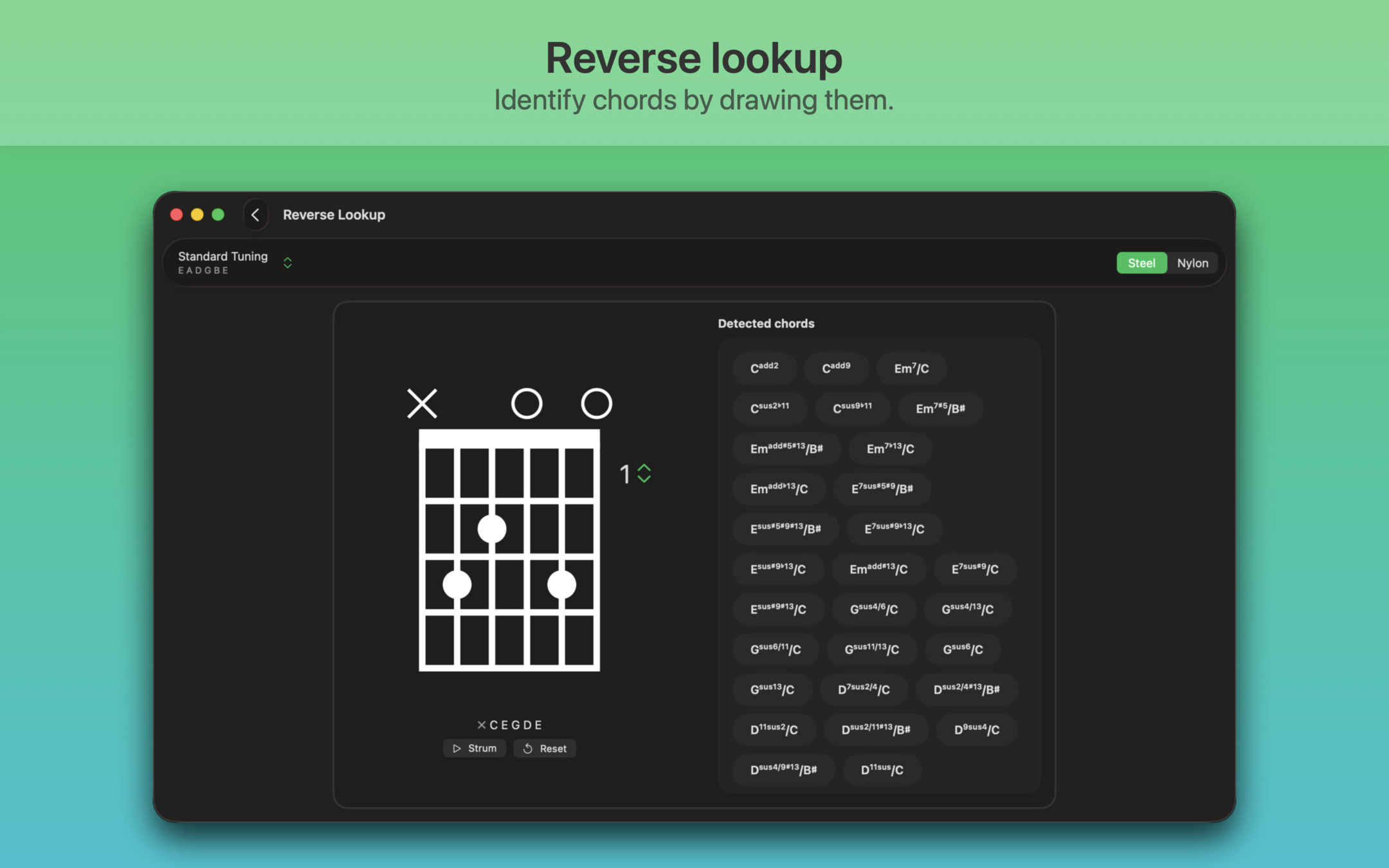Click the "X C E G D E" note names label

click(509, 725)
